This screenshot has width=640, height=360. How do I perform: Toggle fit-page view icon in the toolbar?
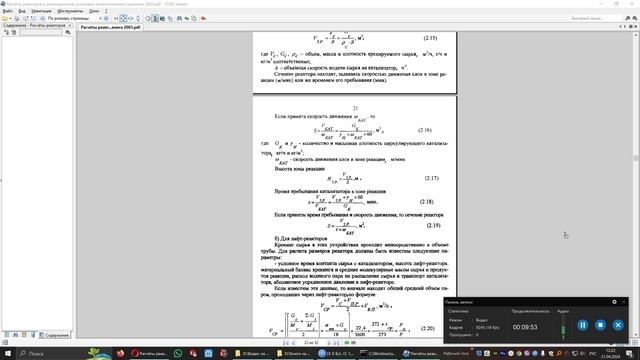click(123, 18)
